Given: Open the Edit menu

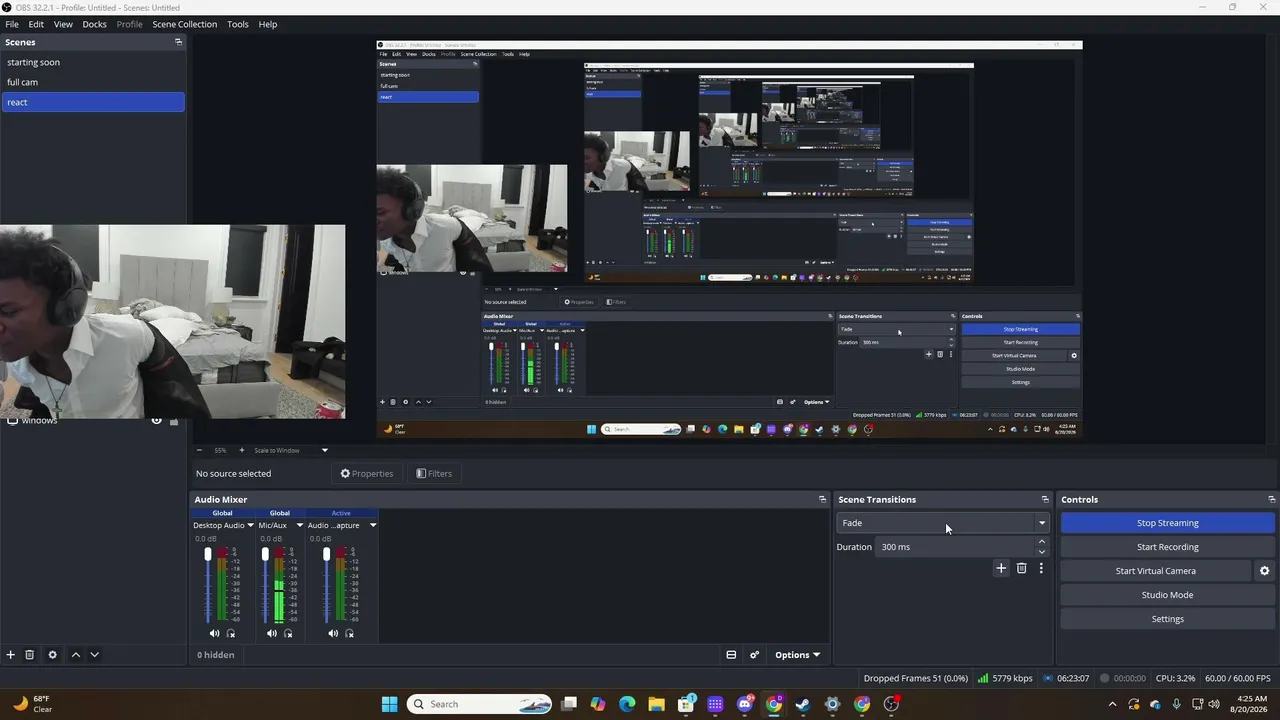Looking at the screenshot, I should click(36, 24).
